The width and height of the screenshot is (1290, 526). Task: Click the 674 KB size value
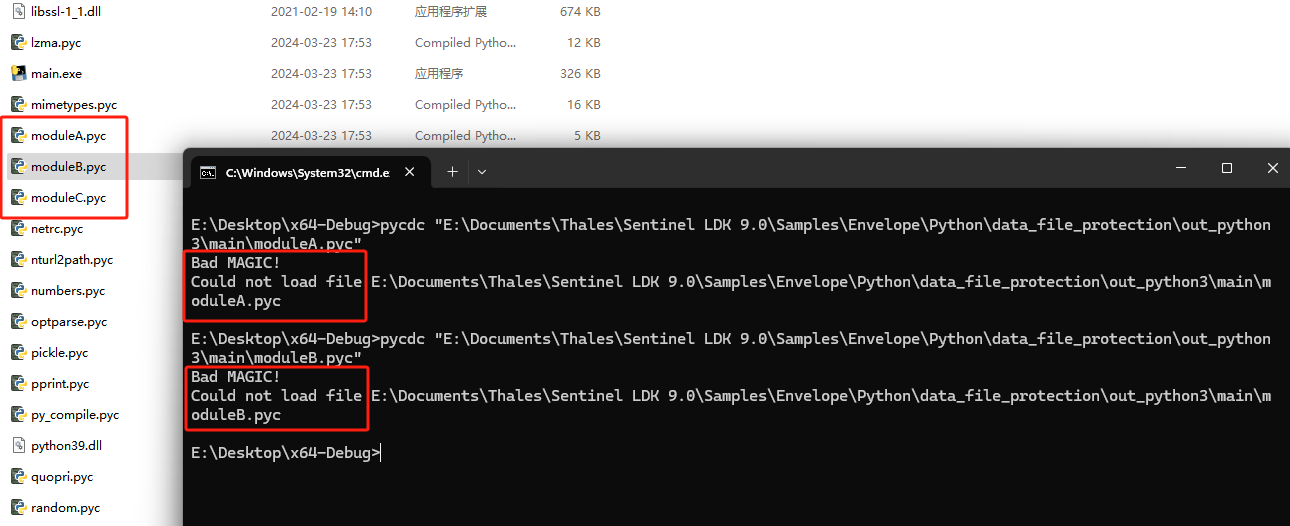pos(580,12)
